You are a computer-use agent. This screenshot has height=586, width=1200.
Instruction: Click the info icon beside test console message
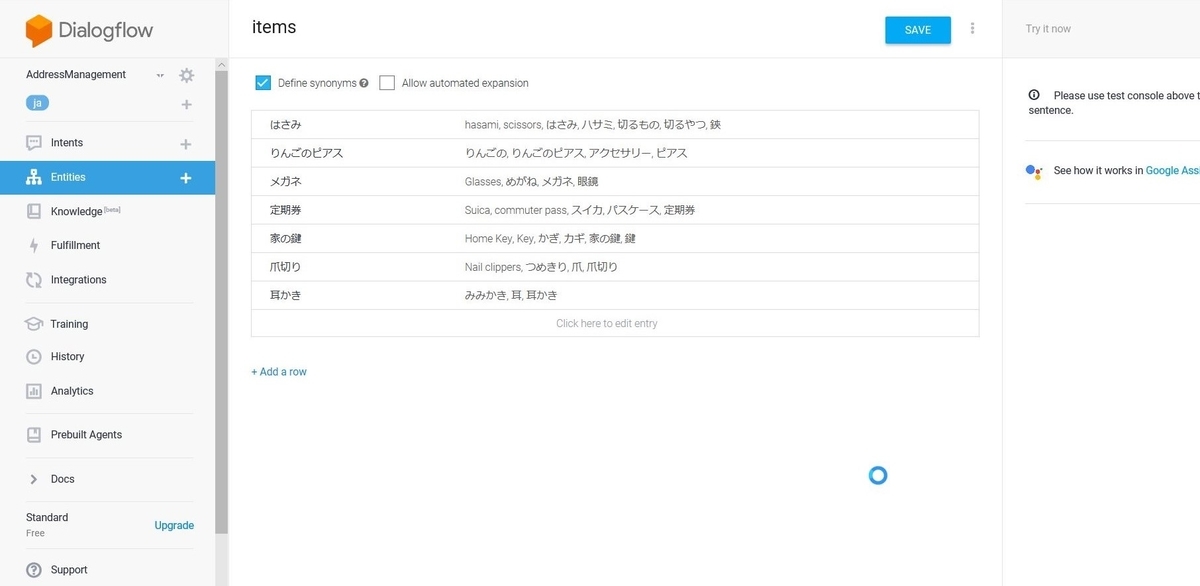[1034, 95]
